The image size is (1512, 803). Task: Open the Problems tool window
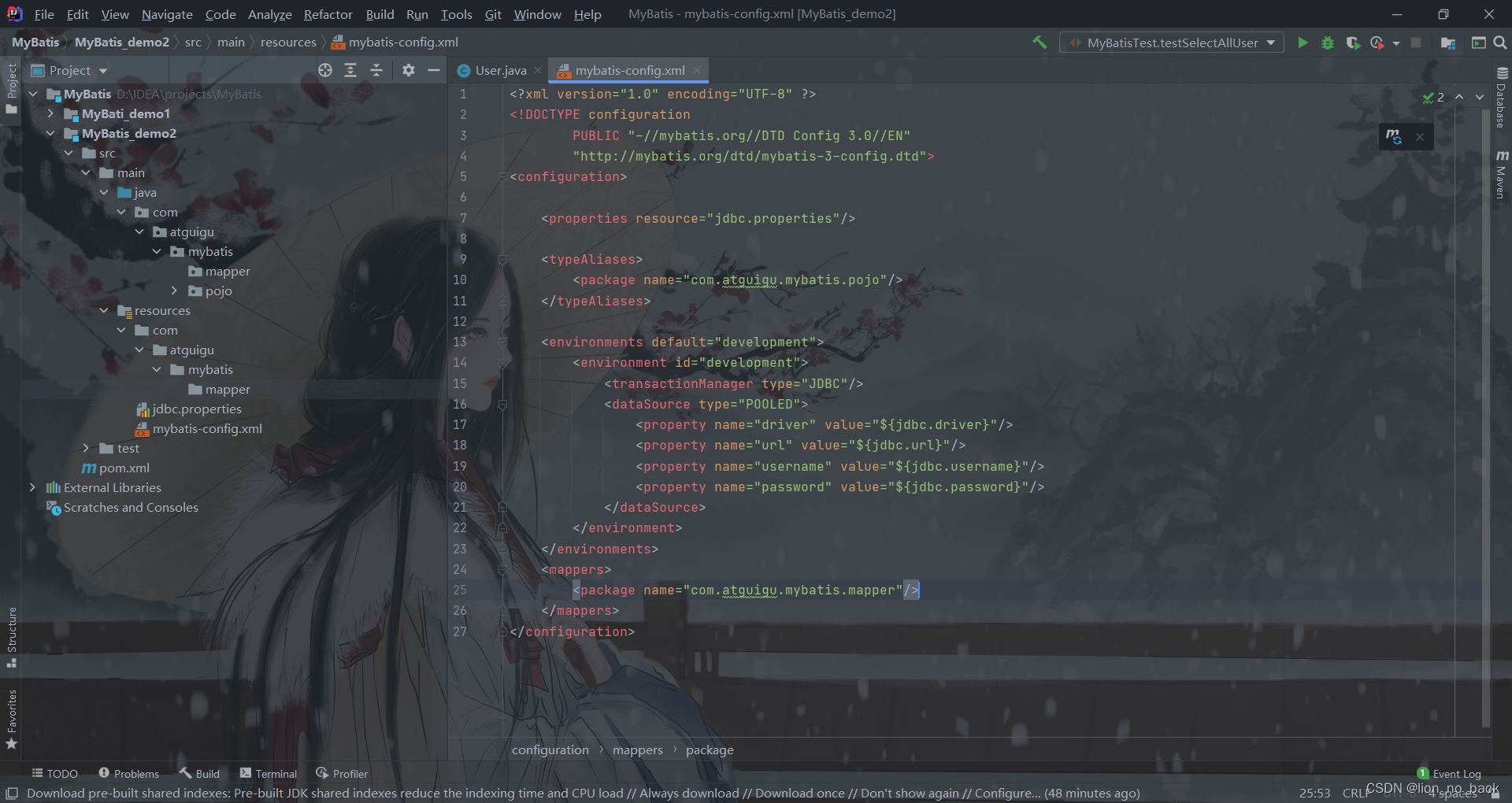coord(128,774)
